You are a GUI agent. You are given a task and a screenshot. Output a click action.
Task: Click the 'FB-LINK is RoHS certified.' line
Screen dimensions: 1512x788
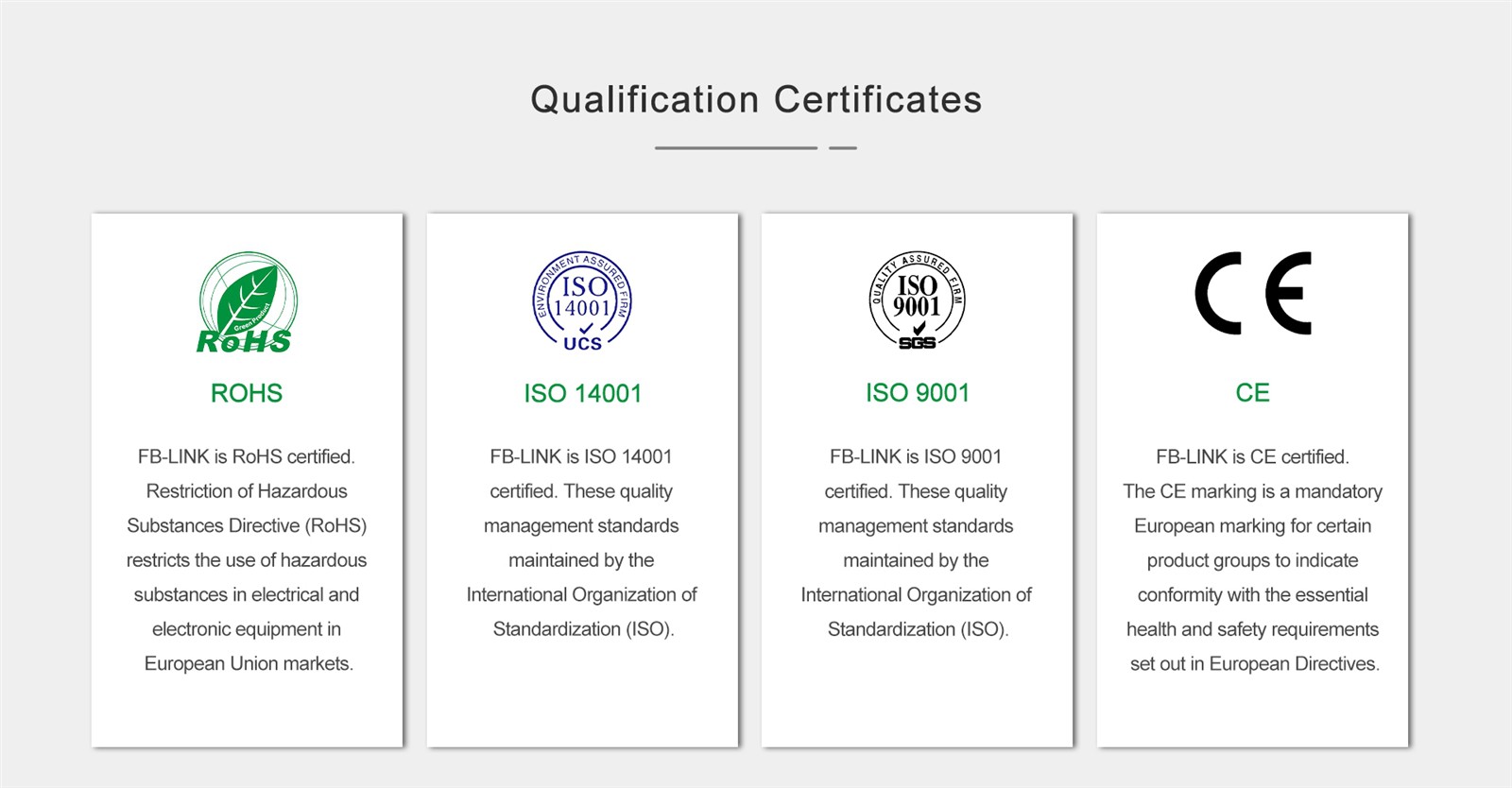point(247,456)
